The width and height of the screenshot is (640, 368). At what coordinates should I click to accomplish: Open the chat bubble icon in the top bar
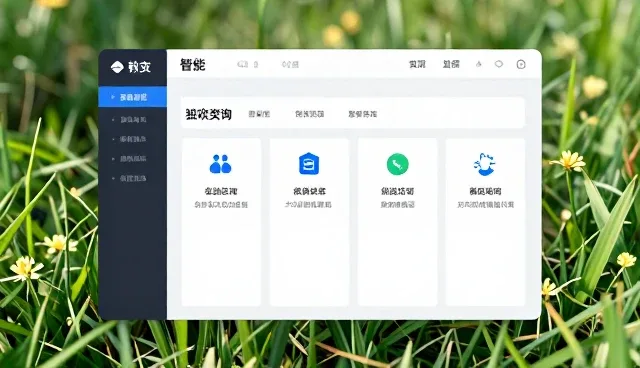pyautogui.click(x=499, y=64)
